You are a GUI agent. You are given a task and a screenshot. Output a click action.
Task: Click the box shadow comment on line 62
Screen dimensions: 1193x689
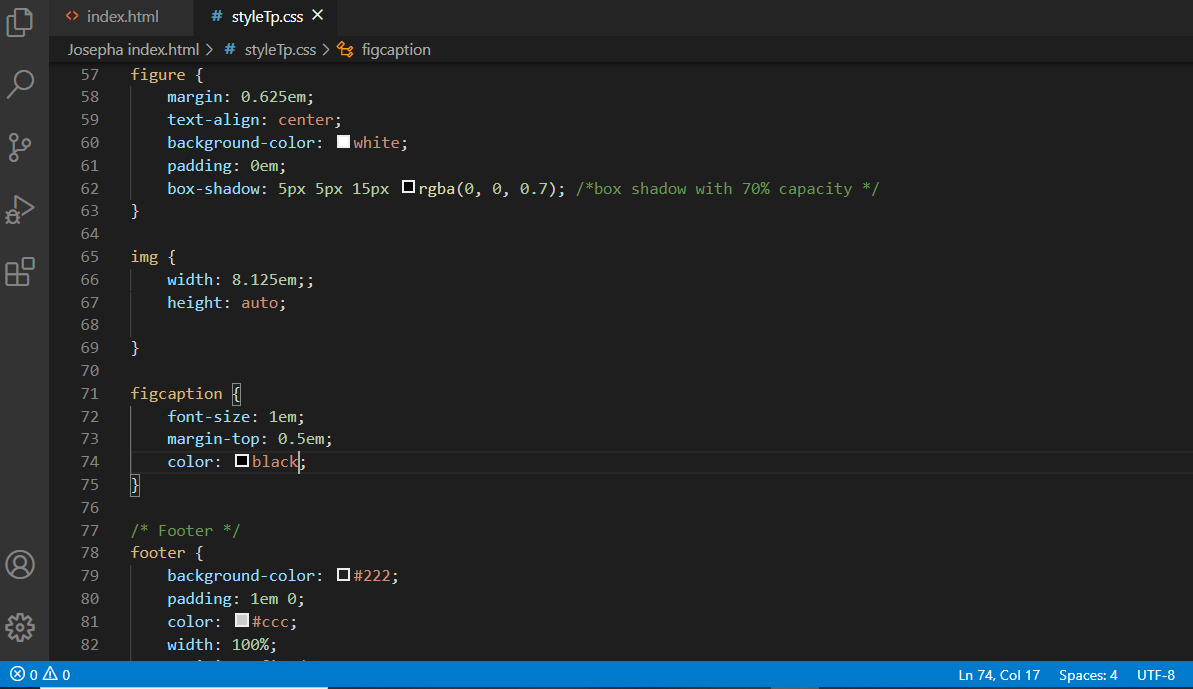tap(727, 189)
